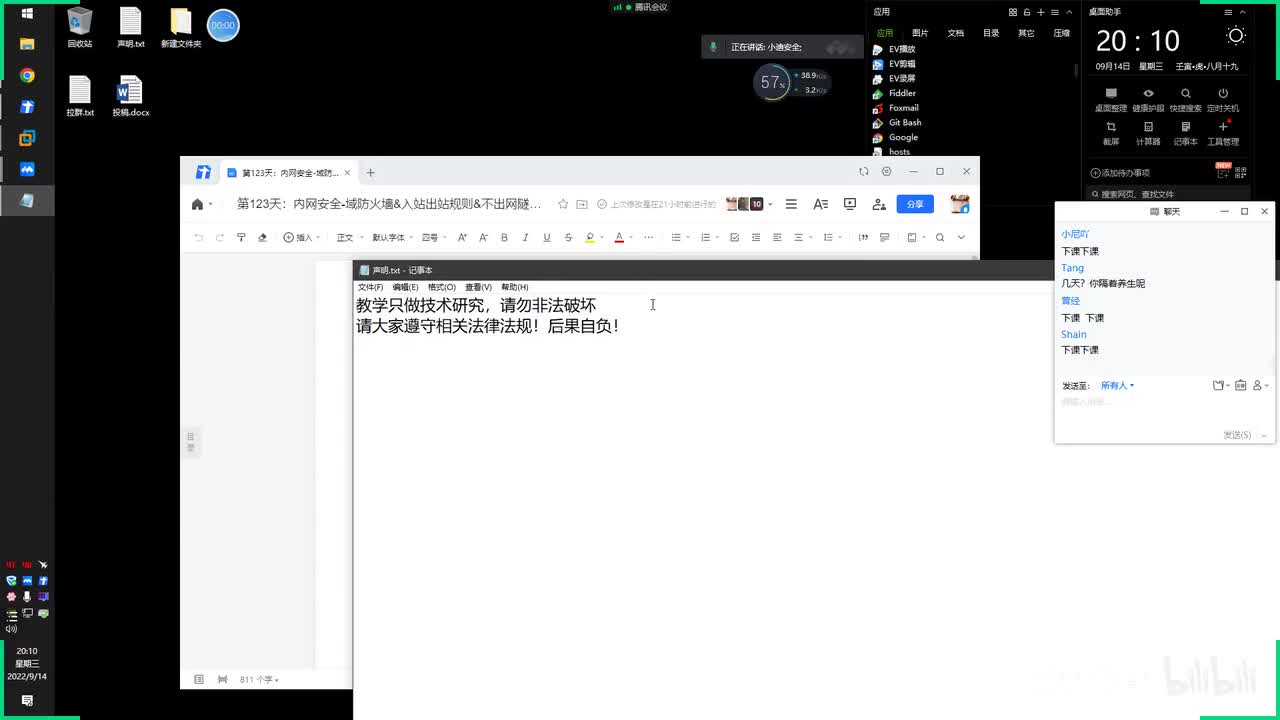
Task: Open the 查看(V) menu in Notepad
Action: (x=478, y=287)
